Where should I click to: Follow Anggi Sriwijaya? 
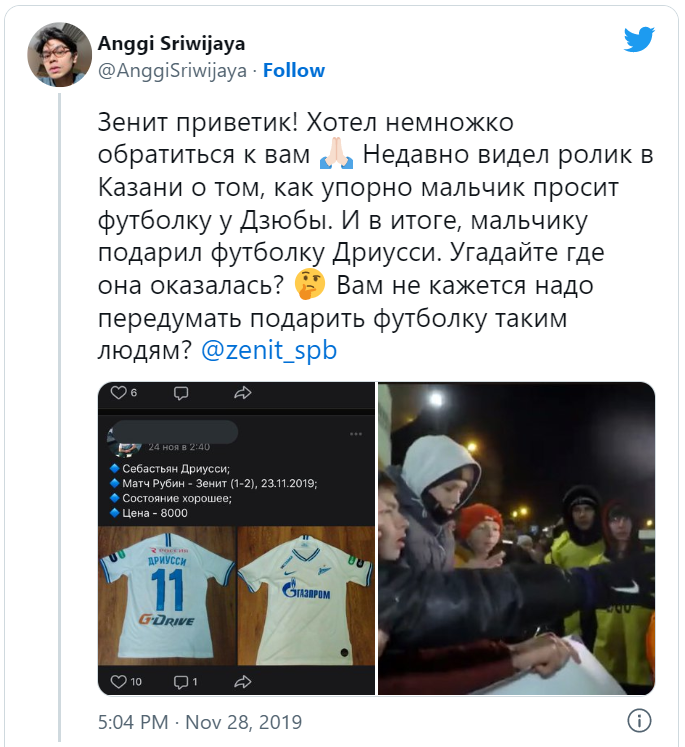pyautogui.click(x=294, y=71)
